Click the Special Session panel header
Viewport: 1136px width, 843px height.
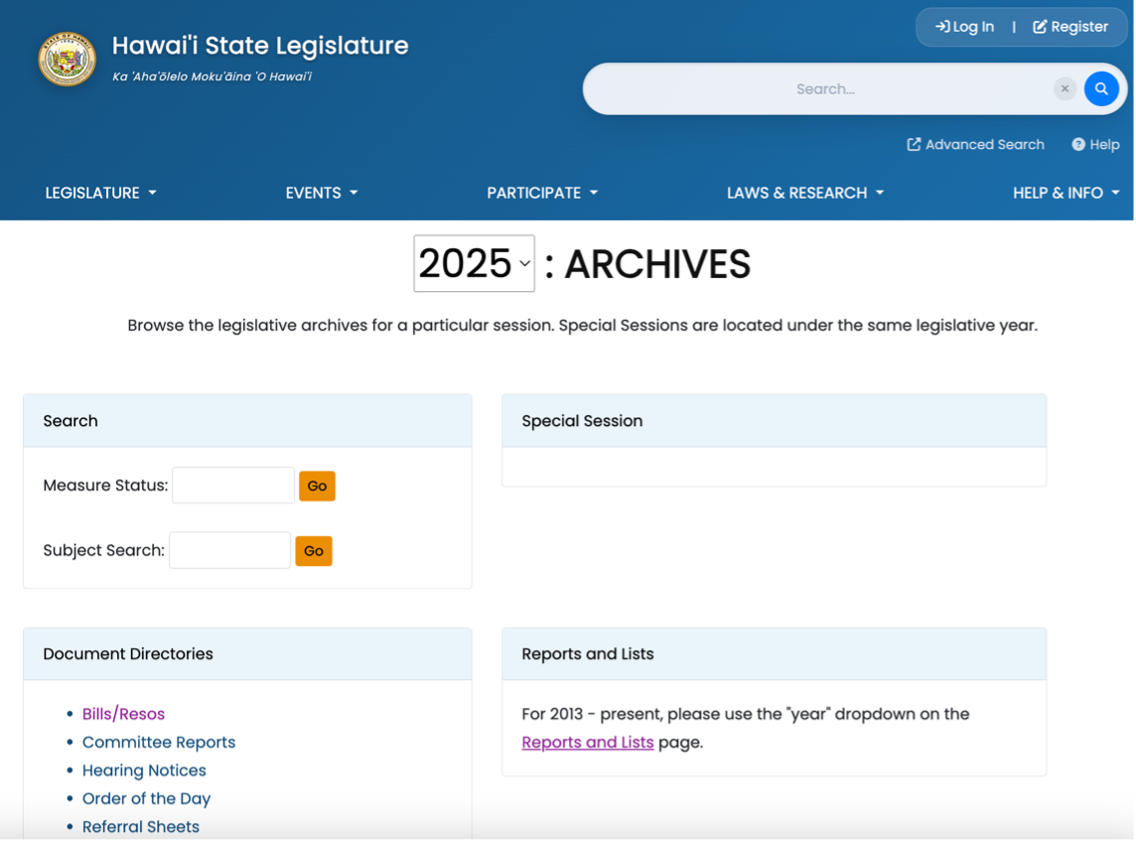coord(774,421)
